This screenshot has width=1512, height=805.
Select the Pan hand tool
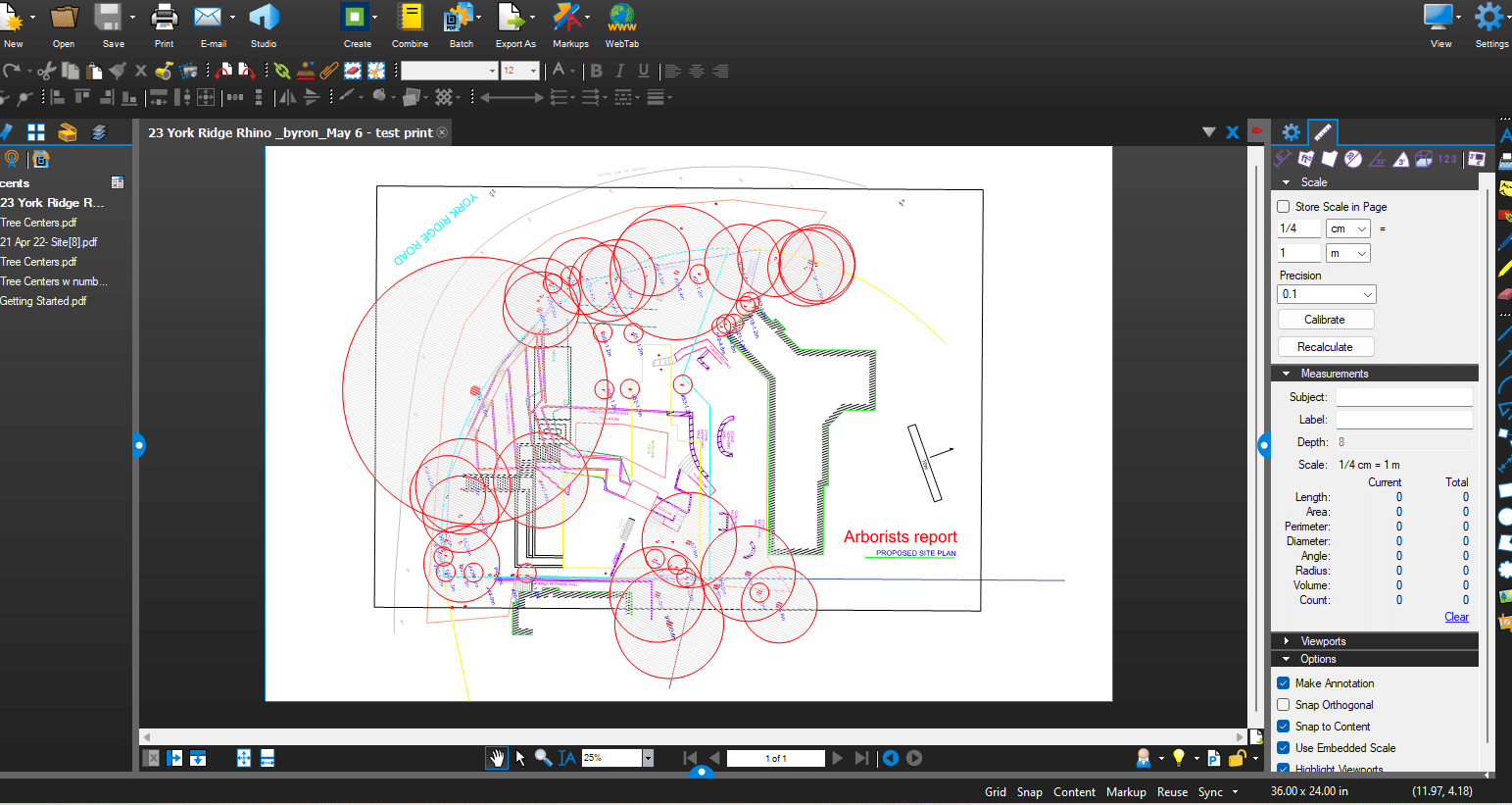point(497,758)
